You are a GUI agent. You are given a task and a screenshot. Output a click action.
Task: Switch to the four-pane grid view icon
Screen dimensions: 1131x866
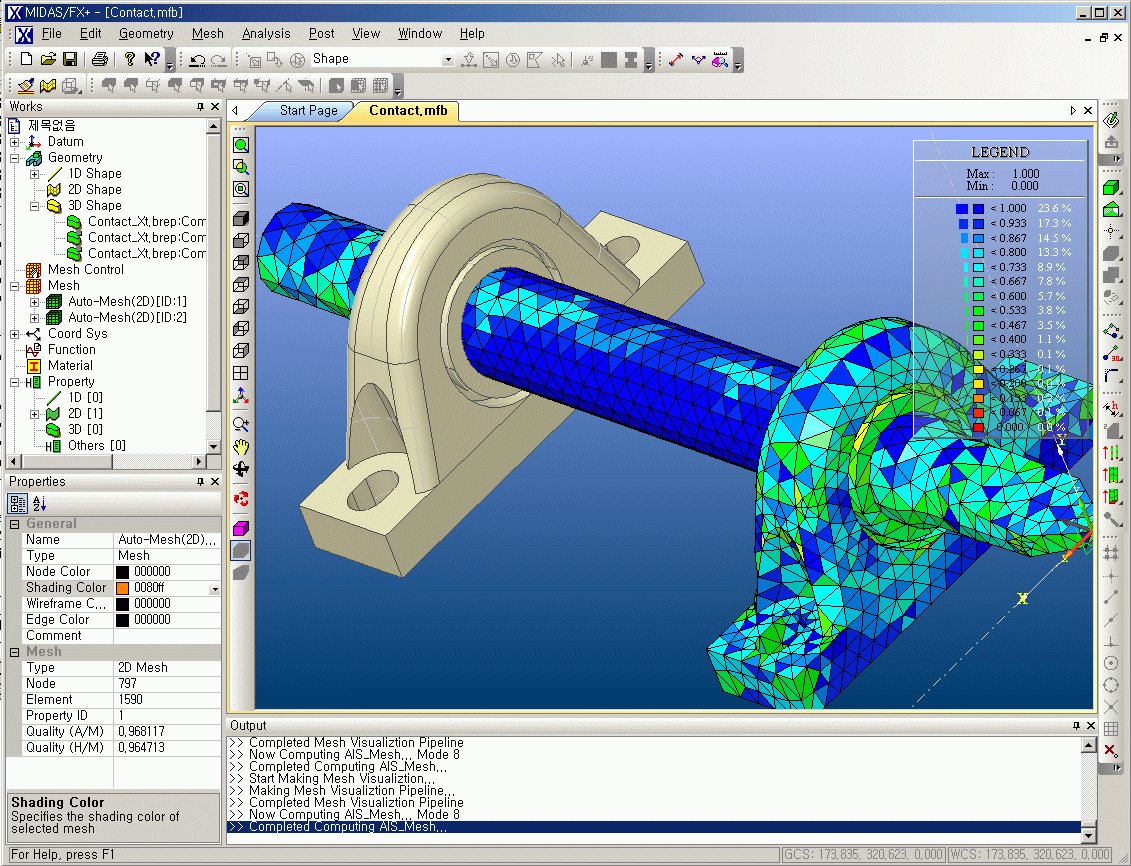tap(241, 373)
